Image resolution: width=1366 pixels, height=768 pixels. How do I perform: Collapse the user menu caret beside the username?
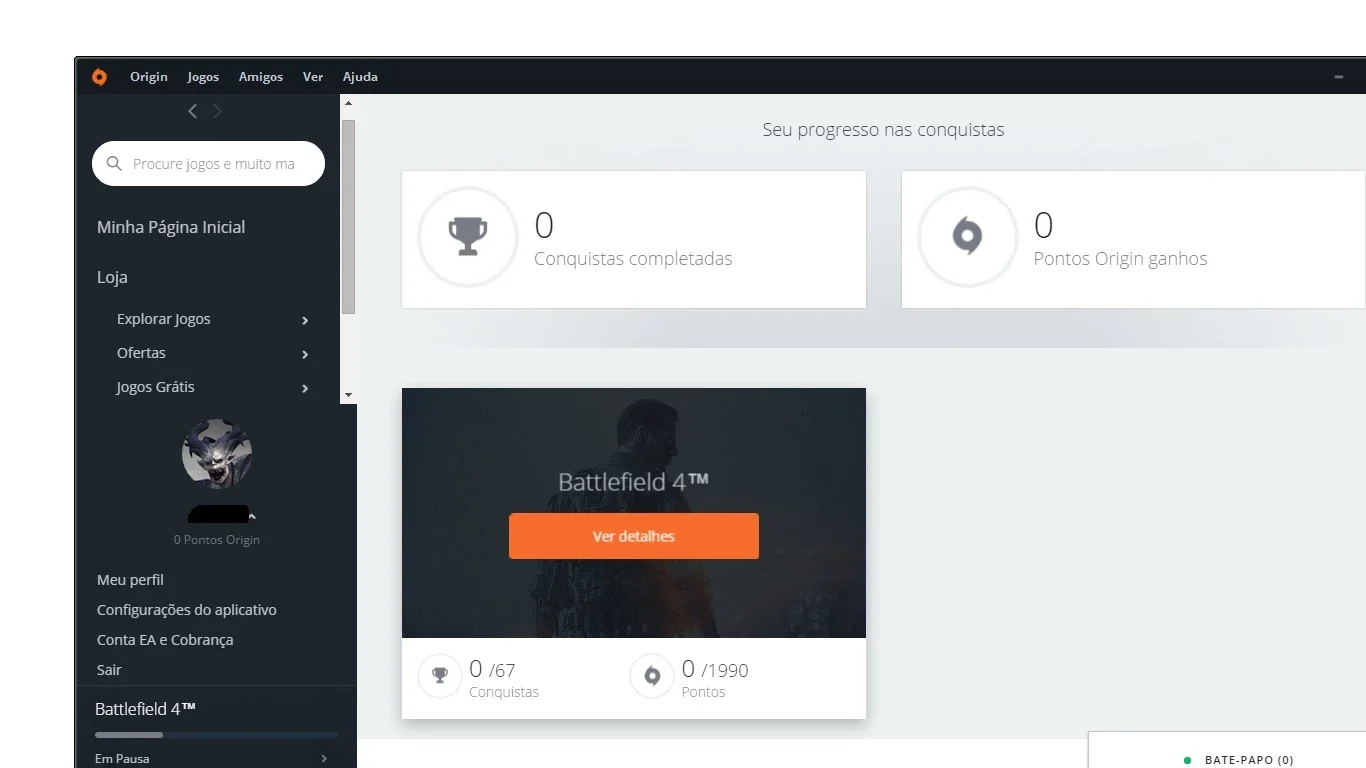[252, 516]
